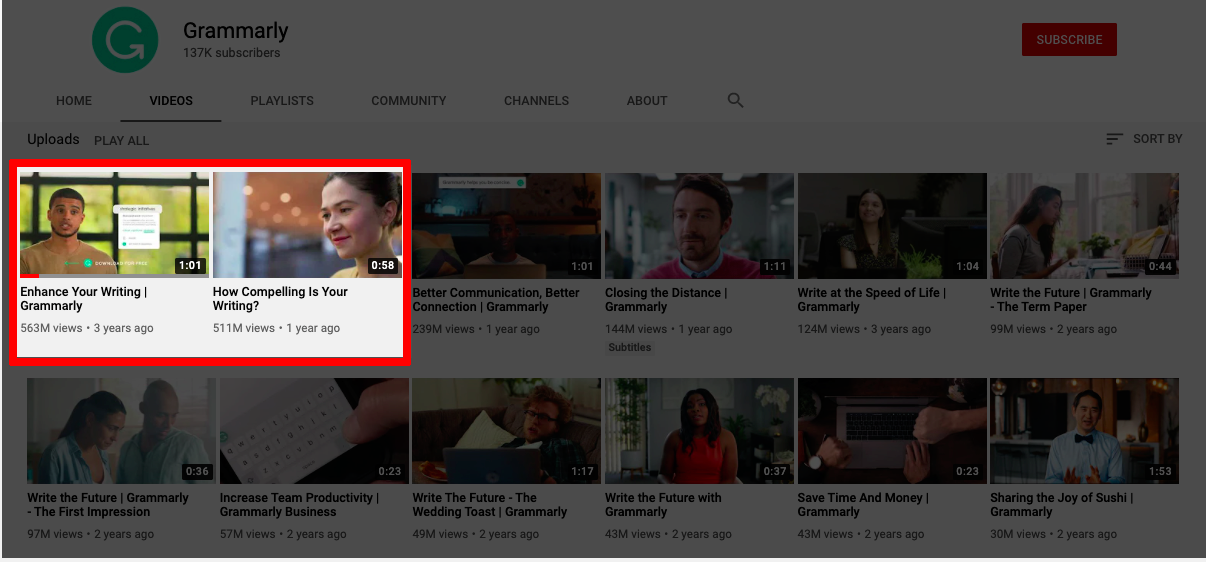This screenshot has height=562, width=1206.
Task: Open Write the Future with Grammarly thumbnail
Action: point(699,431)
